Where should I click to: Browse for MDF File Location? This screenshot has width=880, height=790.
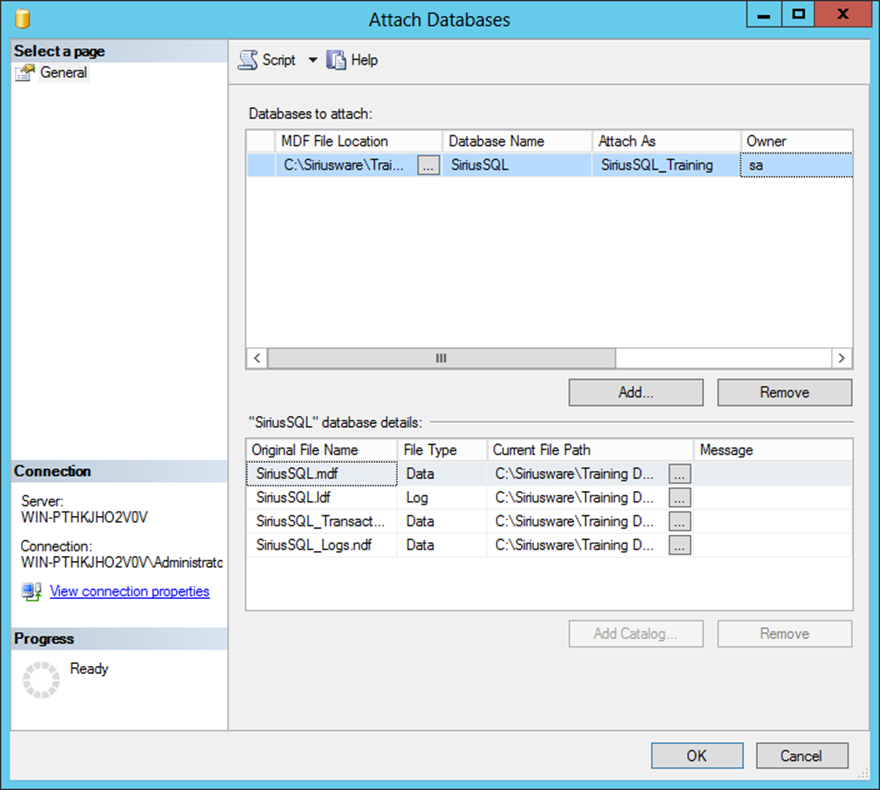click(428, 166)
